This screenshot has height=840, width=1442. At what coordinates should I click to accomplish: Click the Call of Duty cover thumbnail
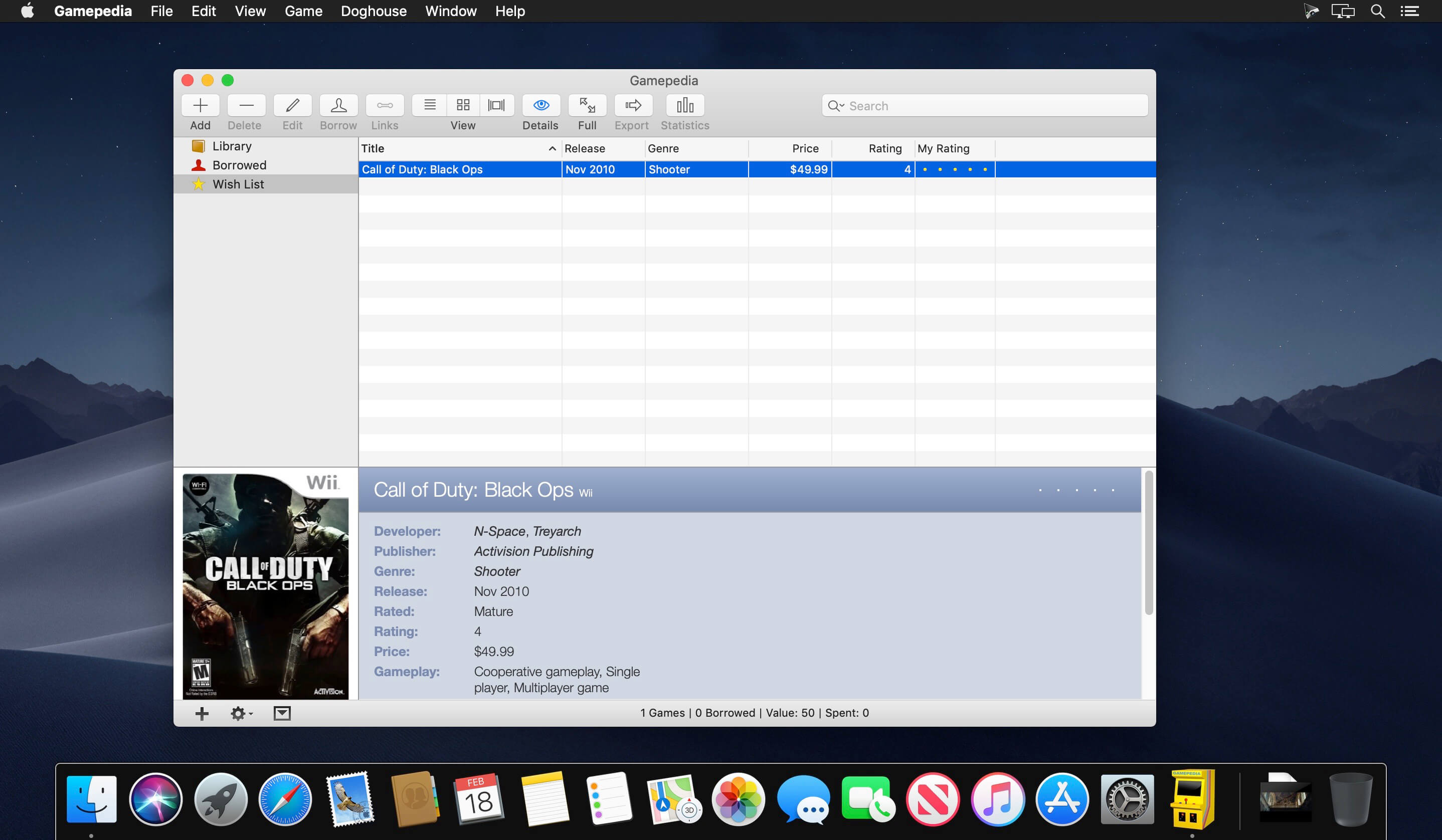(x=266, y=585)
